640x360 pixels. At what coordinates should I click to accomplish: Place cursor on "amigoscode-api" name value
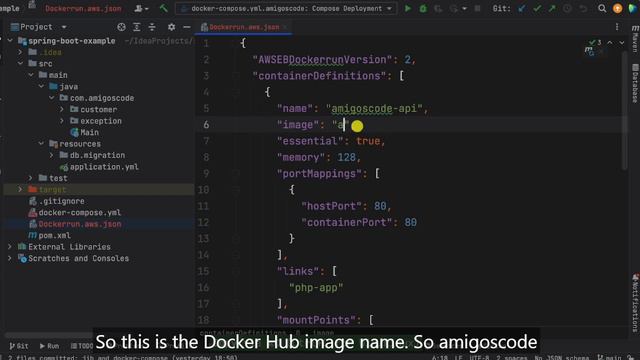pyautogui.click(x=374, y=109)
